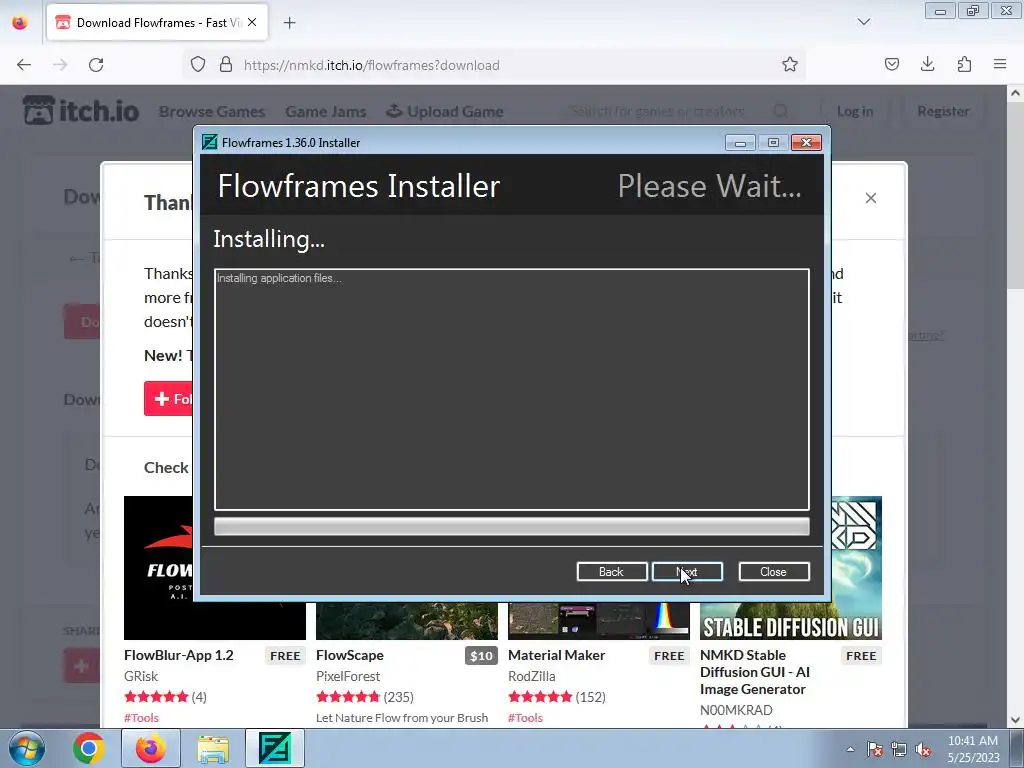The image size is (1024, 768).
Task: Click the muted volume tray icon
Action: (923, 750)
